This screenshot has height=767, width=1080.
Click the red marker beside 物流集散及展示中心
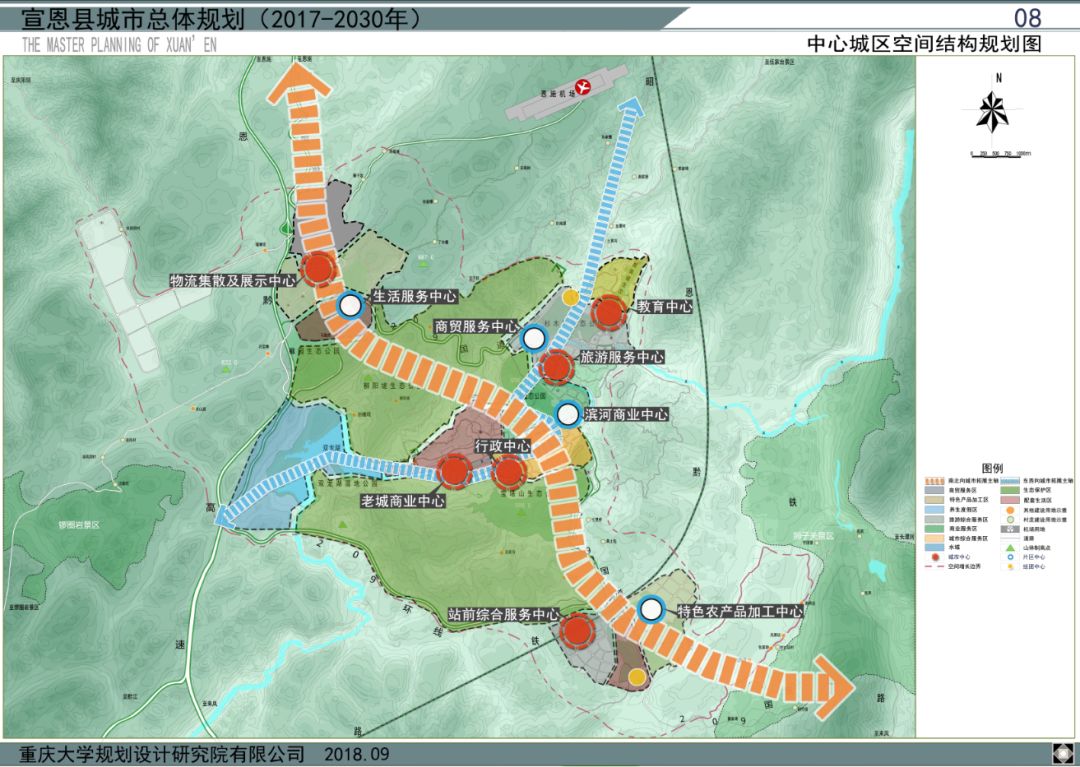(x=319, y=269)
